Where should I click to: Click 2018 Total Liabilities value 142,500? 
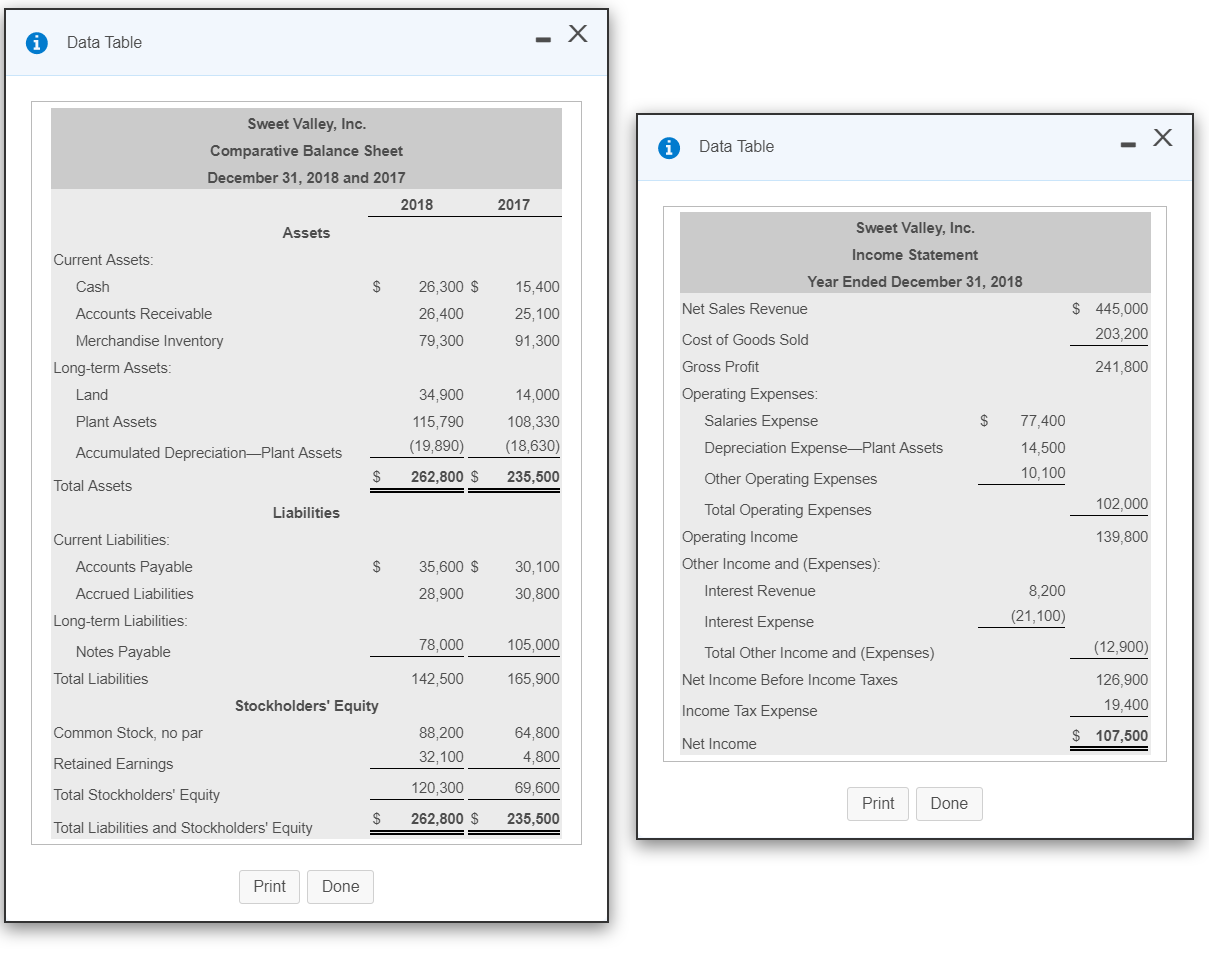(438, 679)
